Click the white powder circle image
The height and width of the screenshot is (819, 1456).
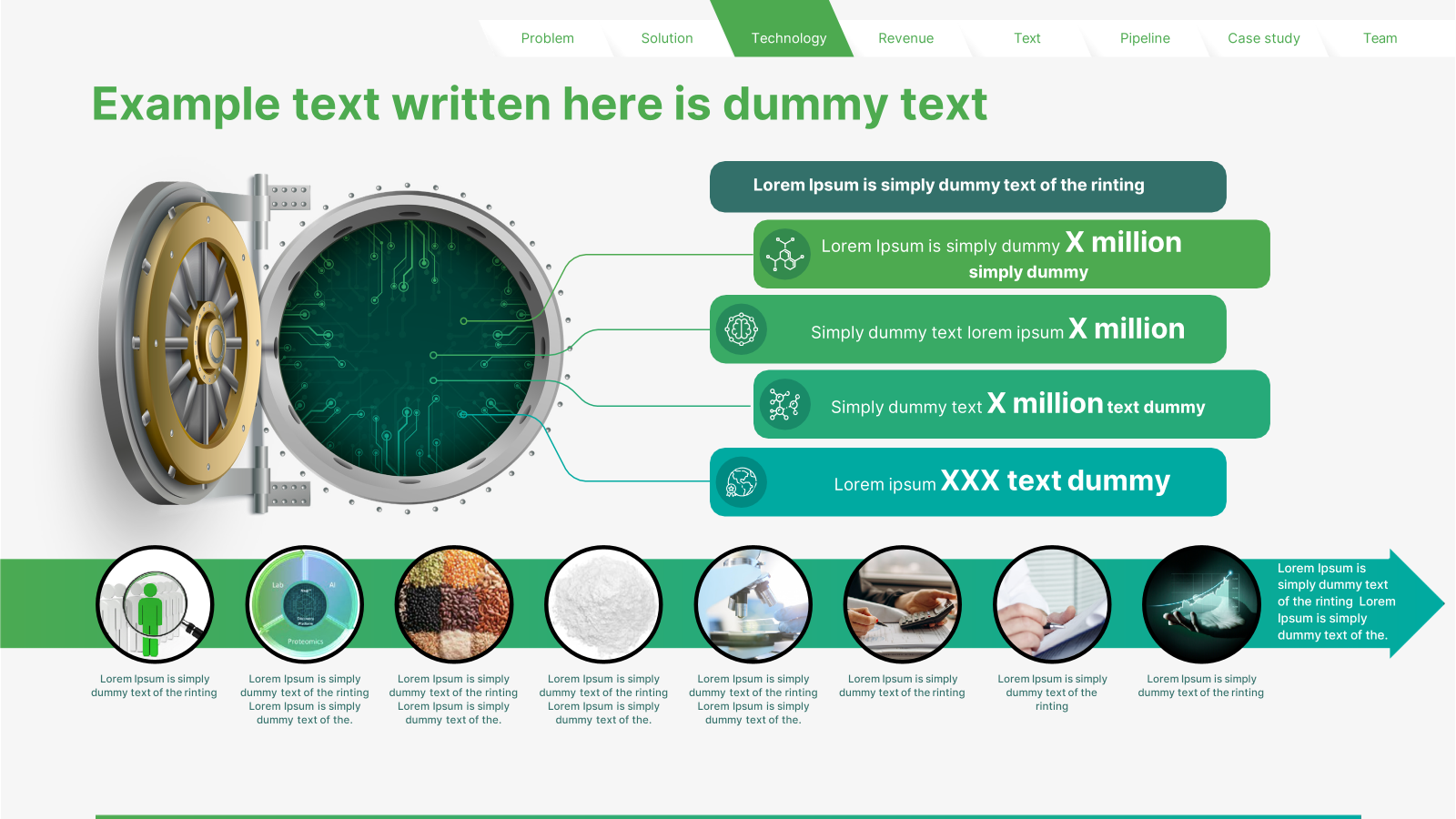(x=603, y=604)
